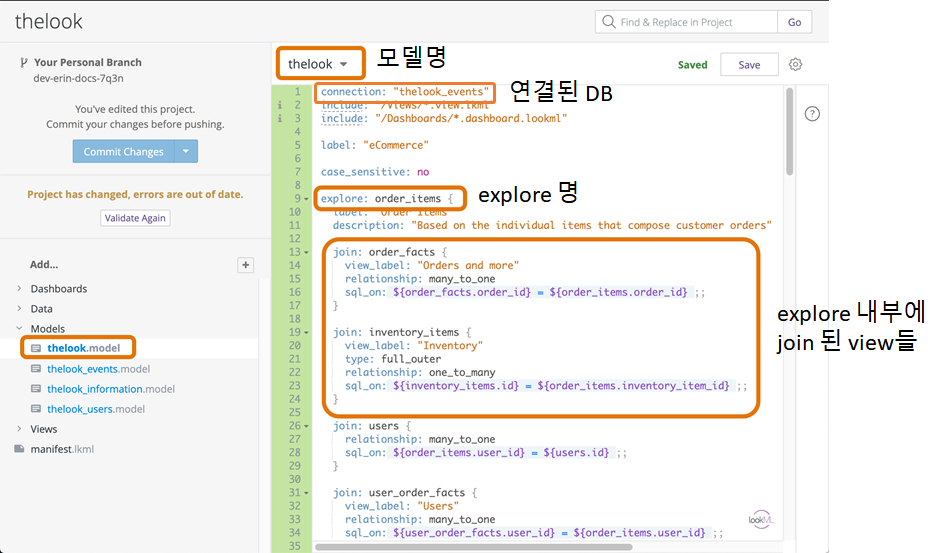This screenshot has height=553, width=943.
Task: Click the Add... label in file browser
Action: tap(44, 264)
